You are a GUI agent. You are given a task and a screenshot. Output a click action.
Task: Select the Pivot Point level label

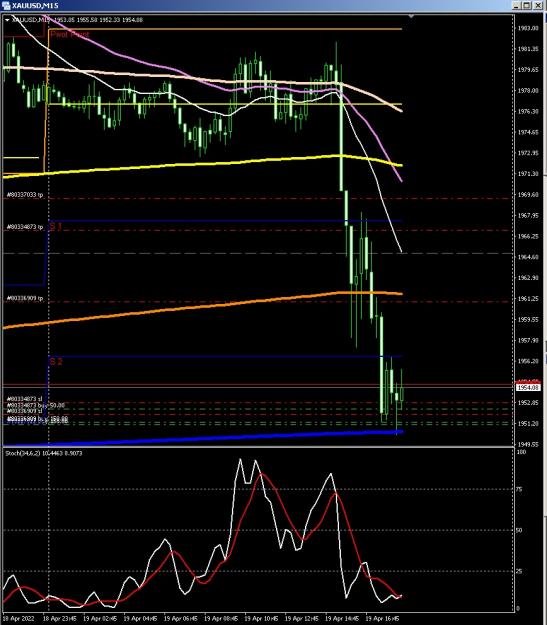tap(69, 34)
